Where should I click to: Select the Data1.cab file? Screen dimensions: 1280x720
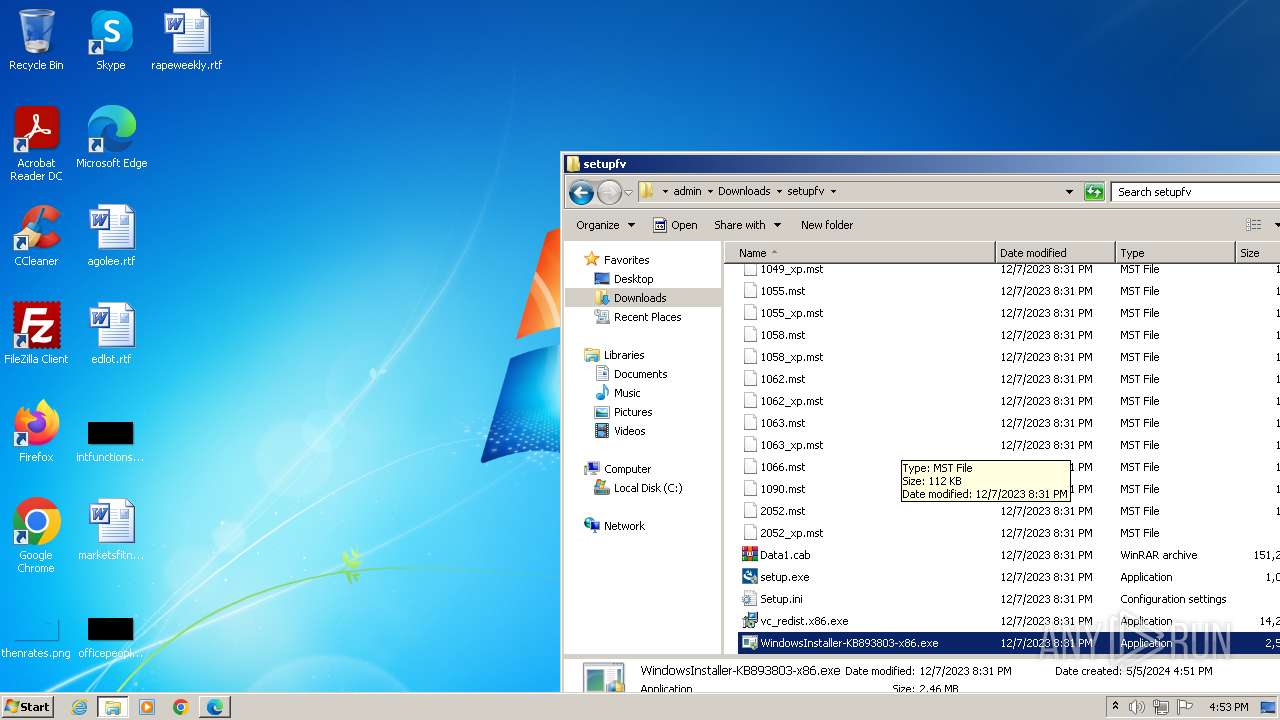click(785, 555)
